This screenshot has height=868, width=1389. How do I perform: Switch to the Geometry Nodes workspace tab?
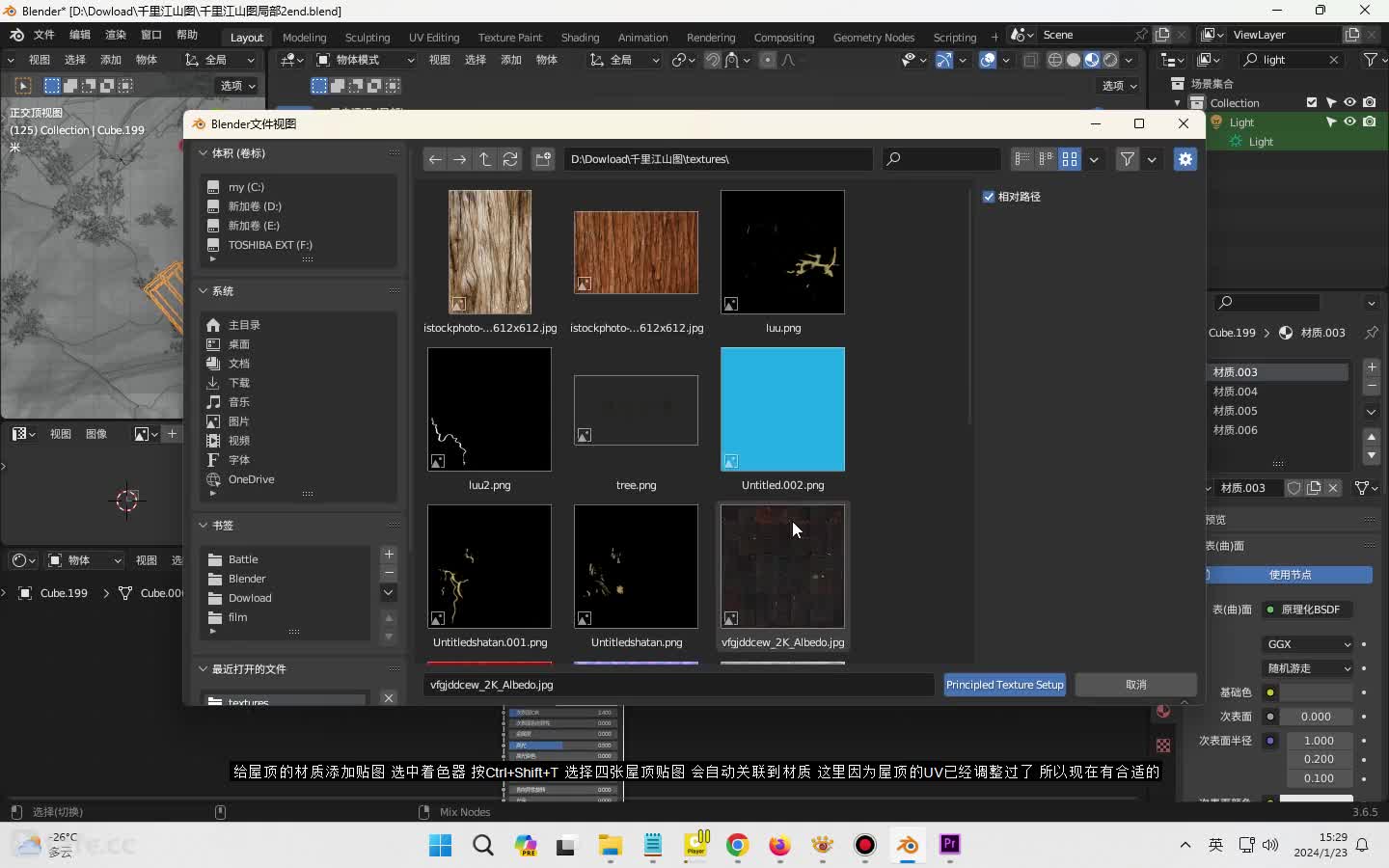coord(874,38)
